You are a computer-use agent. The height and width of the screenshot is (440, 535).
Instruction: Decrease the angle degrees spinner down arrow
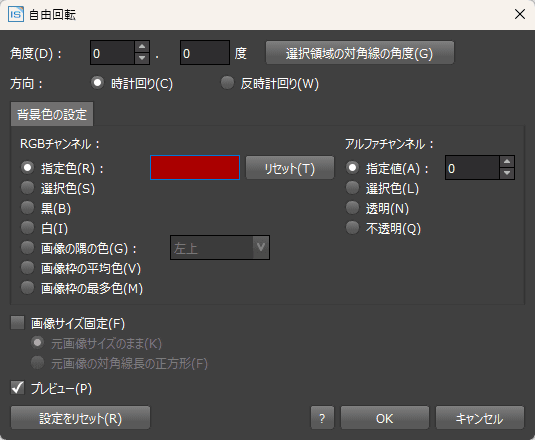click(142, 58)
